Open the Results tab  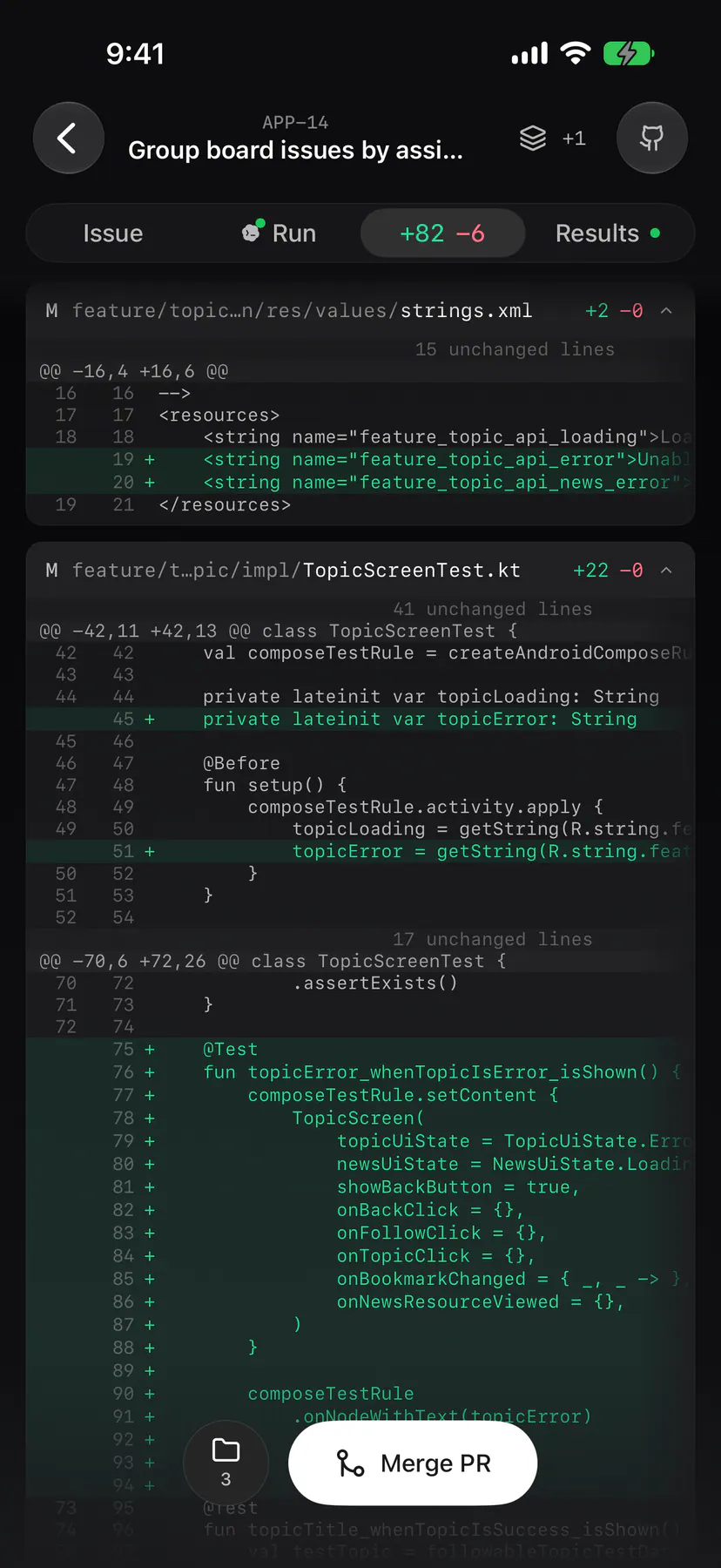coord(608,233)
